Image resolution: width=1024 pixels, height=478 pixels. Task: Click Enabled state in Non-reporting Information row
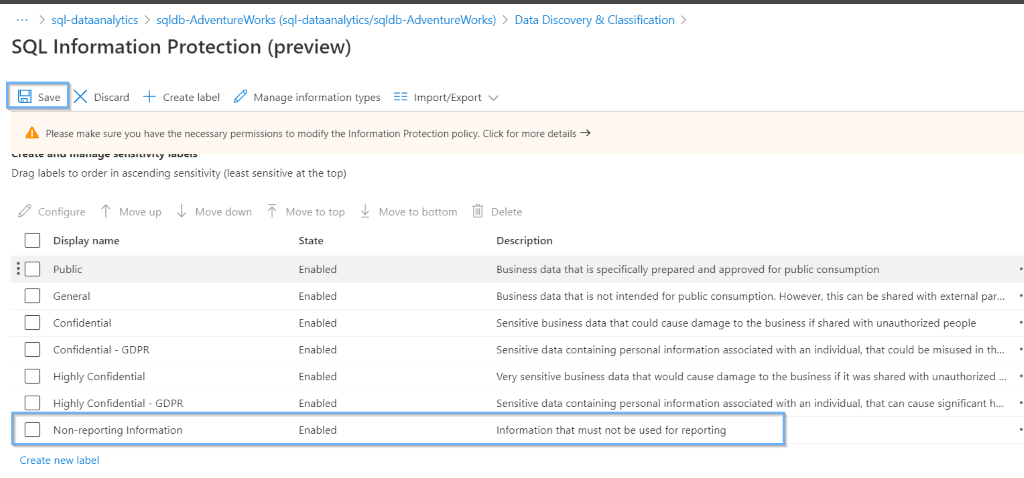click(317, 430)
